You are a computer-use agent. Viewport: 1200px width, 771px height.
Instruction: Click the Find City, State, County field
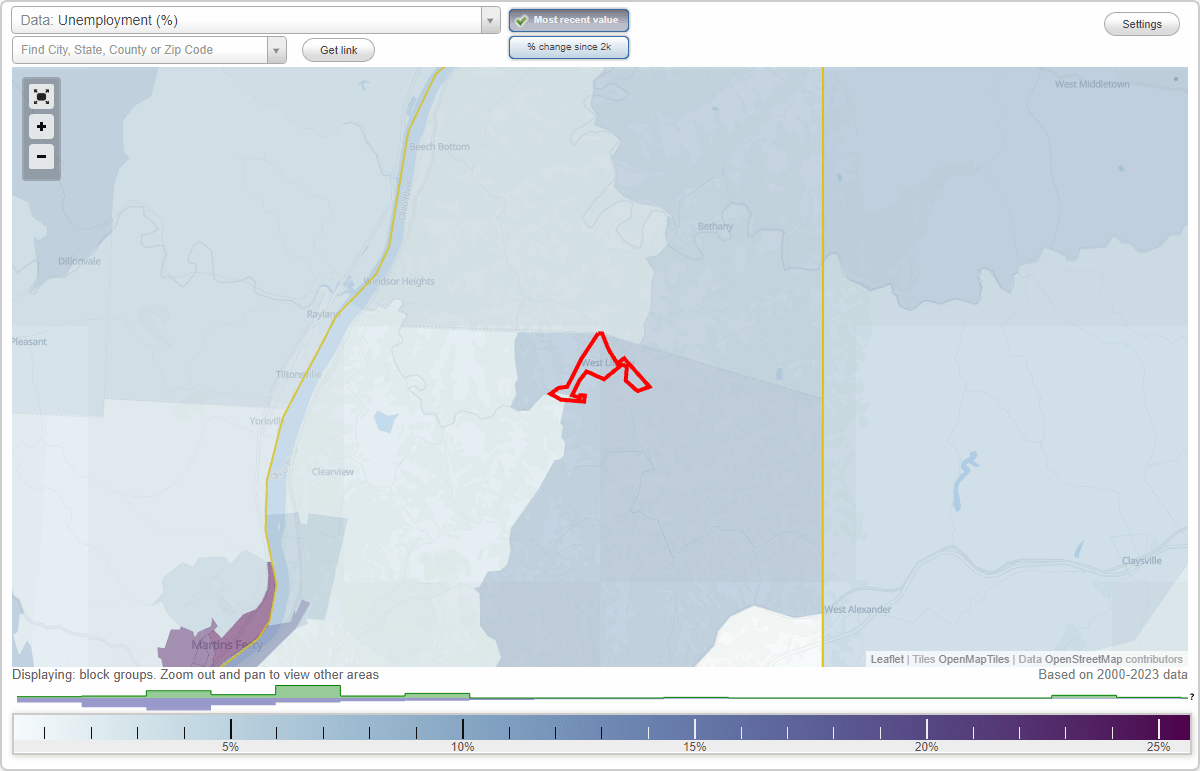tap(140, 50)
